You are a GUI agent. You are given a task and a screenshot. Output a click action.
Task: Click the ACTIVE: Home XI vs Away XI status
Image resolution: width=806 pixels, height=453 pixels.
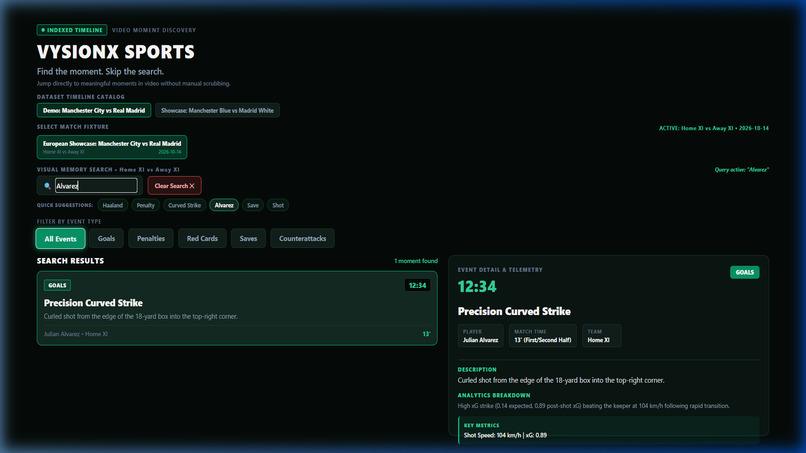(x=714, y=128)
